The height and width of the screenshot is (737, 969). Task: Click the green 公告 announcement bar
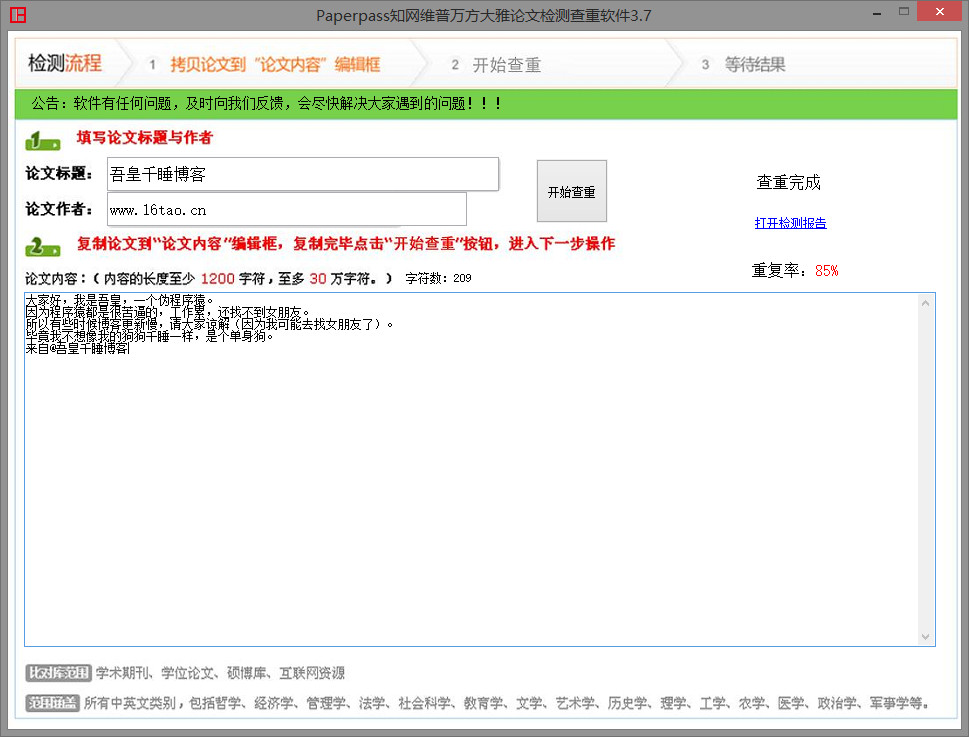(484, 104)
